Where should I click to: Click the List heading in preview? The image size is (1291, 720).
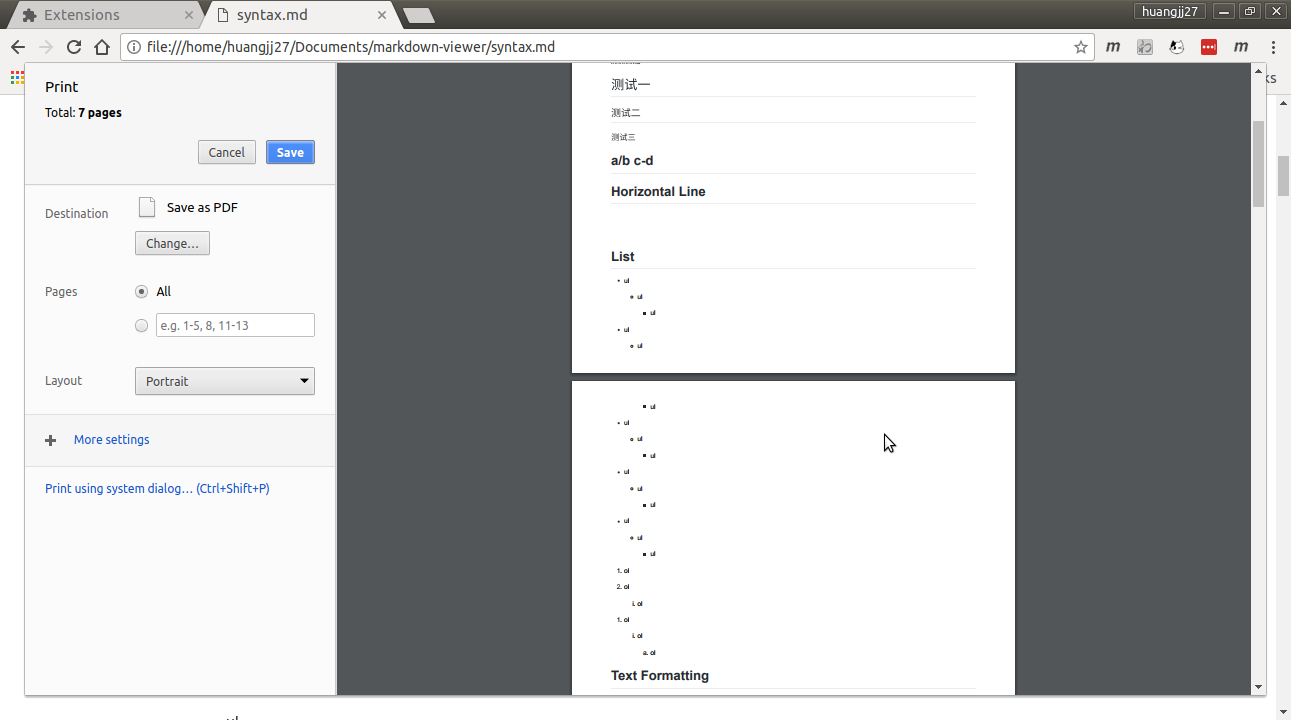click(623, 257)
